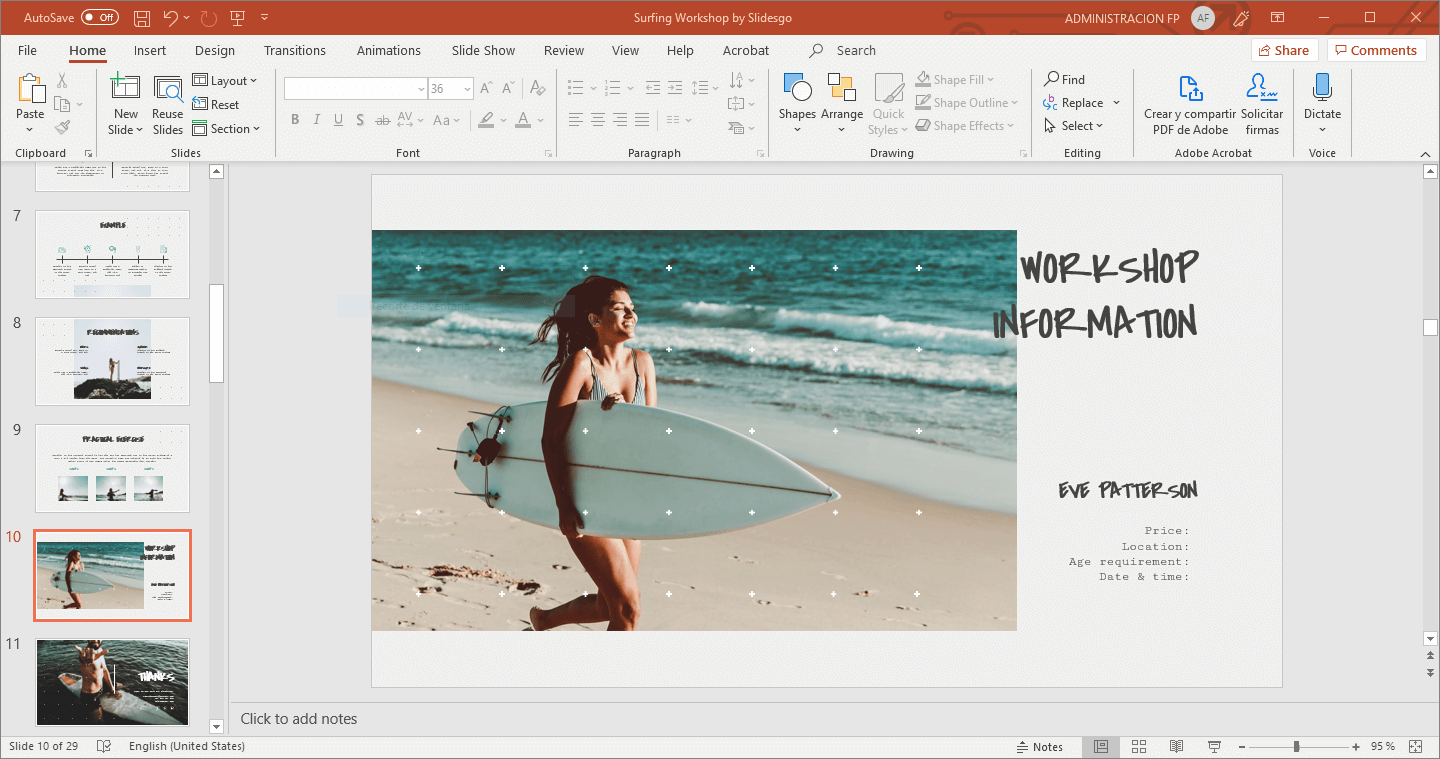Switch to Reading View

point(1177,747)
